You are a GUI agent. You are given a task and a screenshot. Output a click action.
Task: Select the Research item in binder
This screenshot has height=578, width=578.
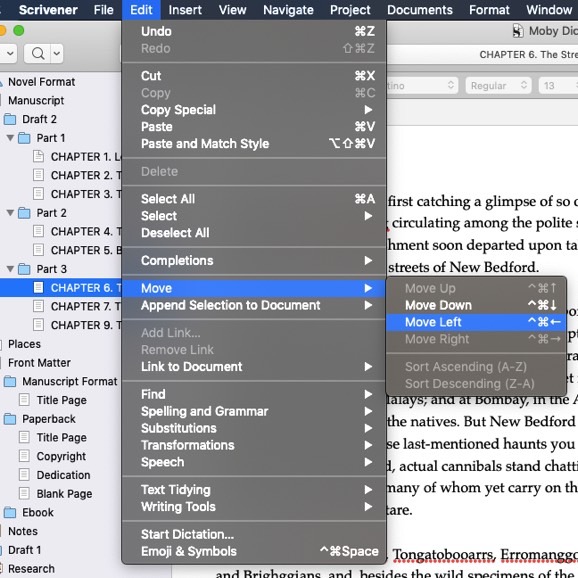tap(31, 569)
